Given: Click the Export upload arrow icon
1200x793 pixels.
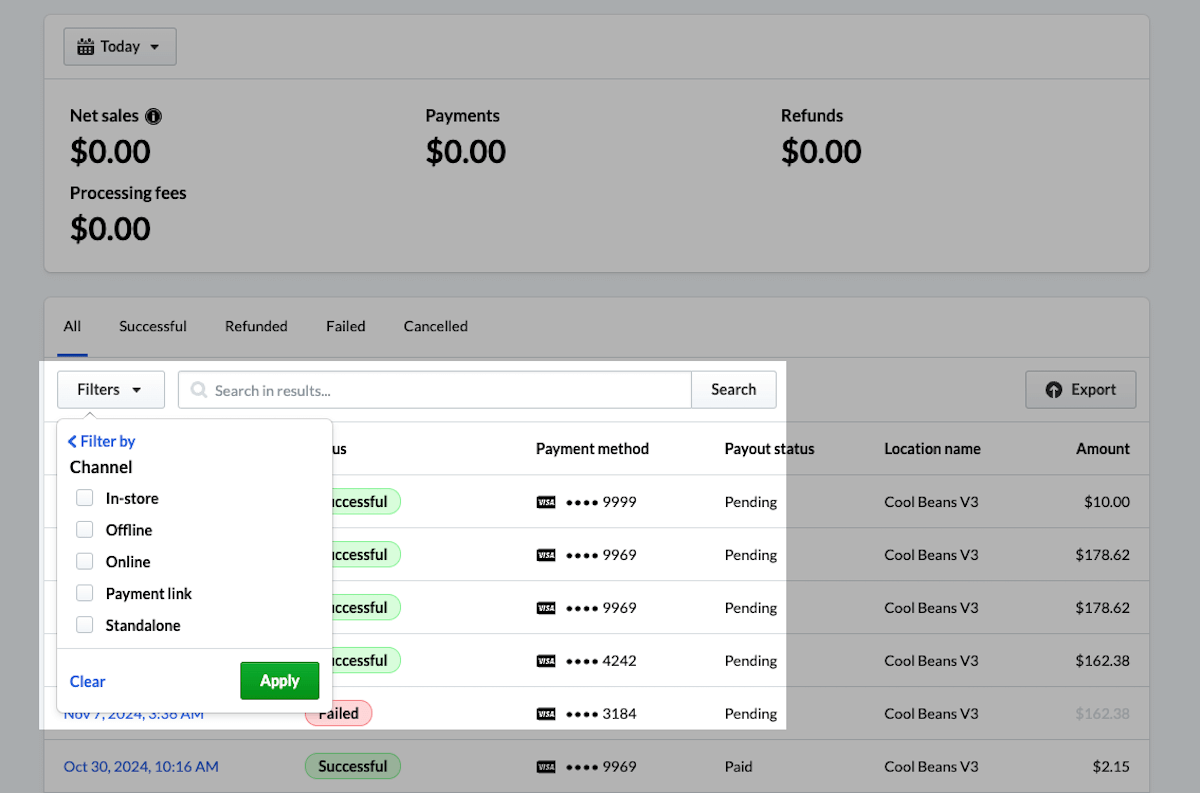Looking at the screenshot, I should (1054, 390).
